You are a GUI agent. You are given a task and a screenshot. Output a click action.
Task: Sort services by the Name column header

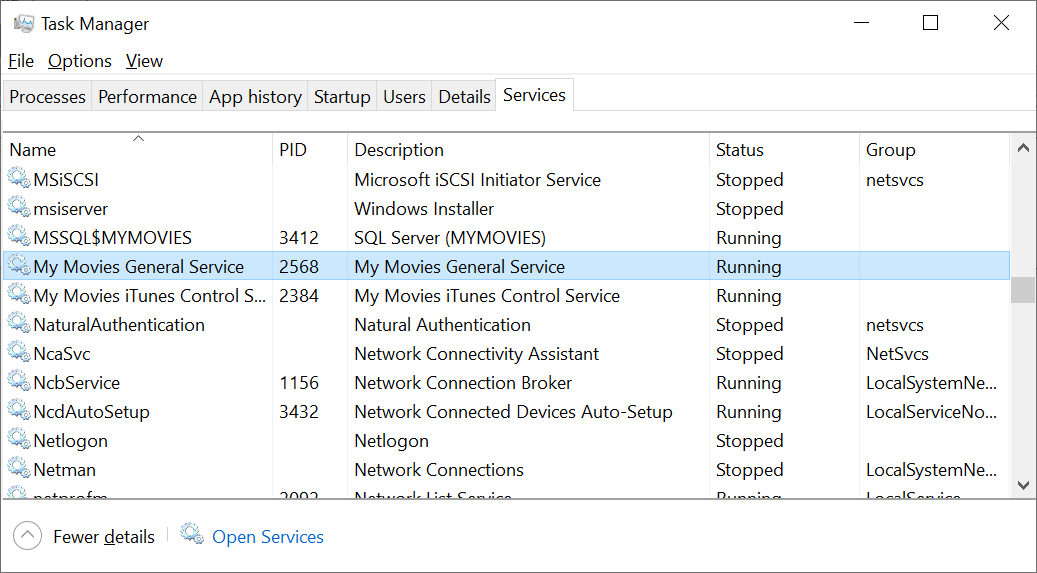[138, 150]
